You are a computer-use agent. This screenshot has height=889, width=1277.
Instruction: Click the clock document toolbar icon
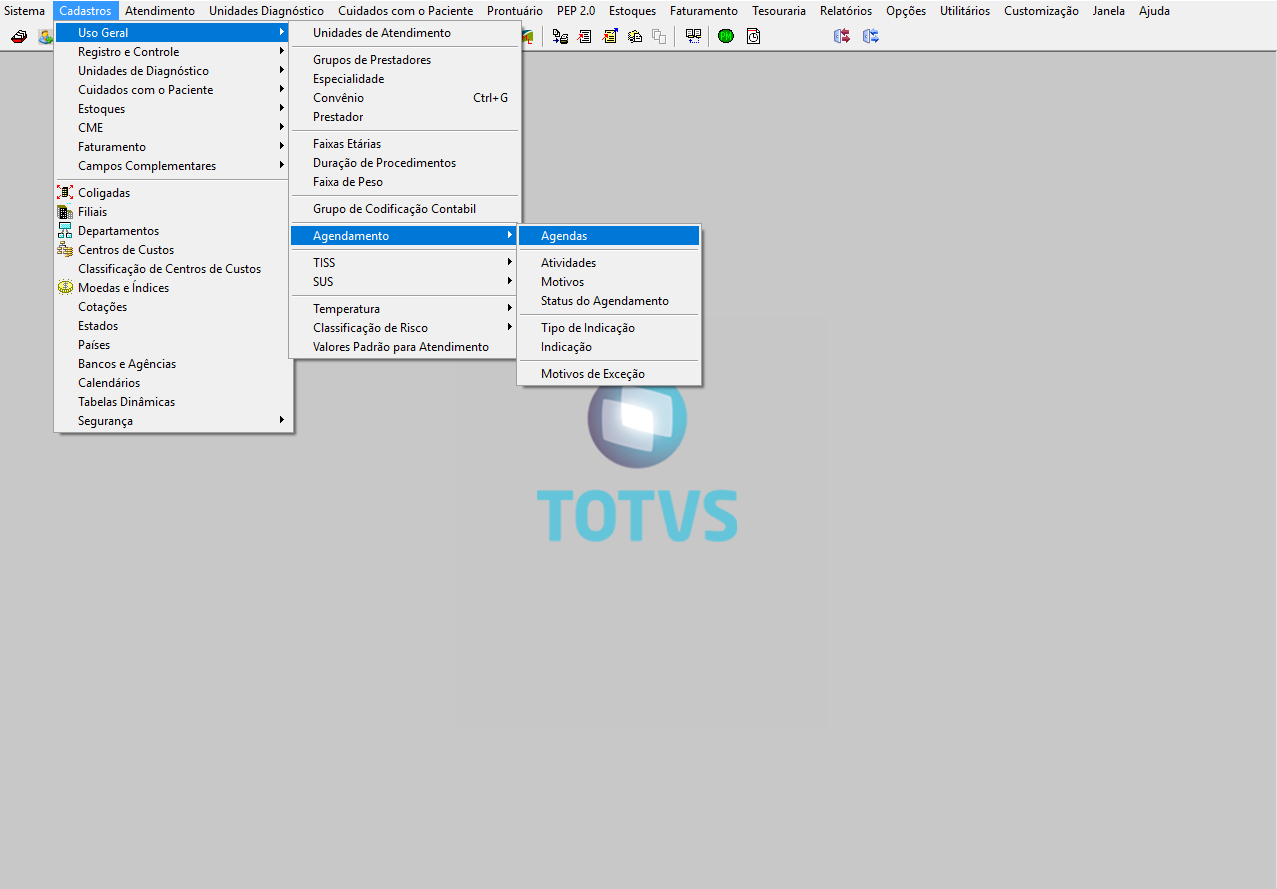[753, 36]
